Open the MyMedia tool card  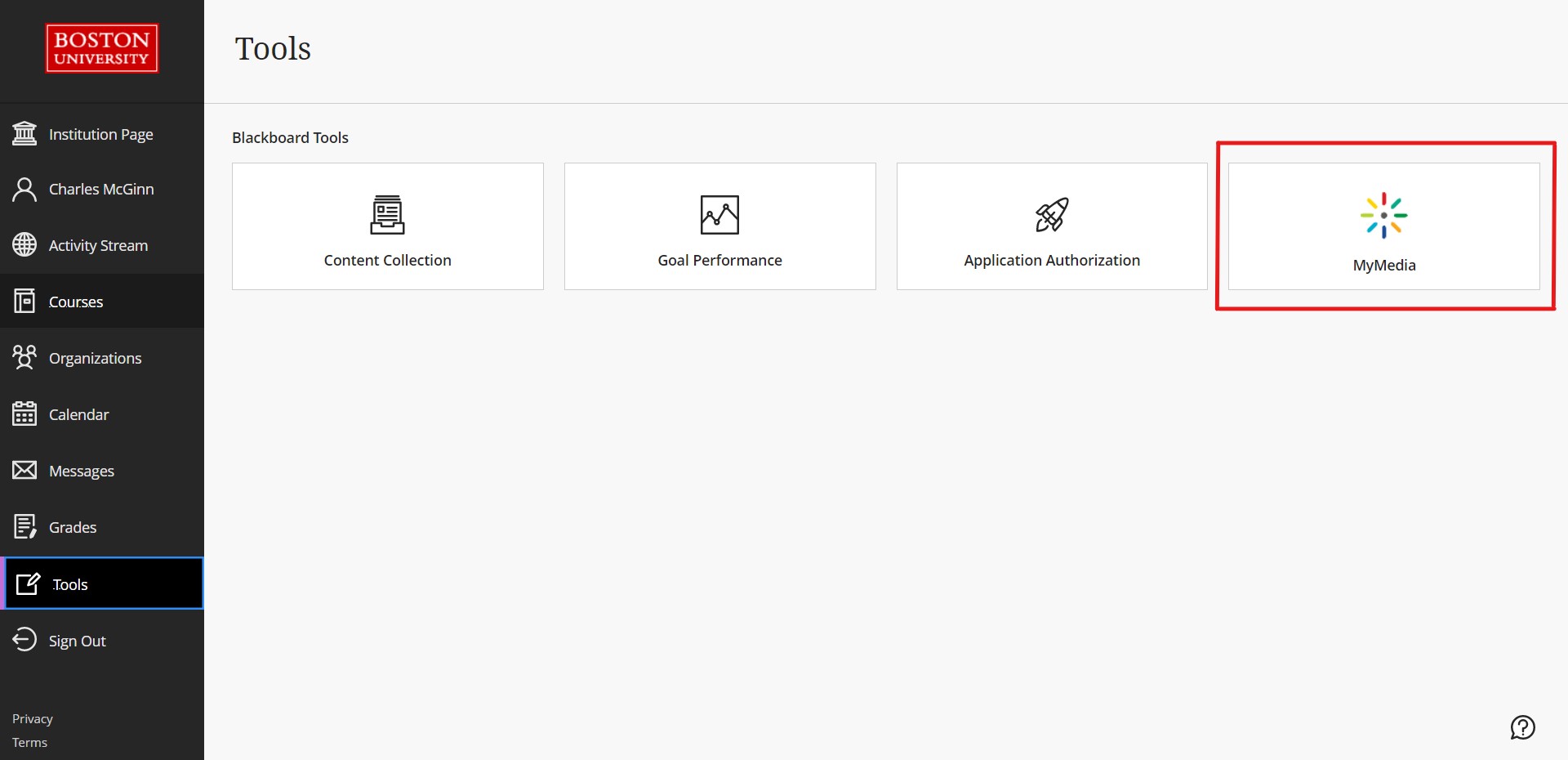[1384, 226]
